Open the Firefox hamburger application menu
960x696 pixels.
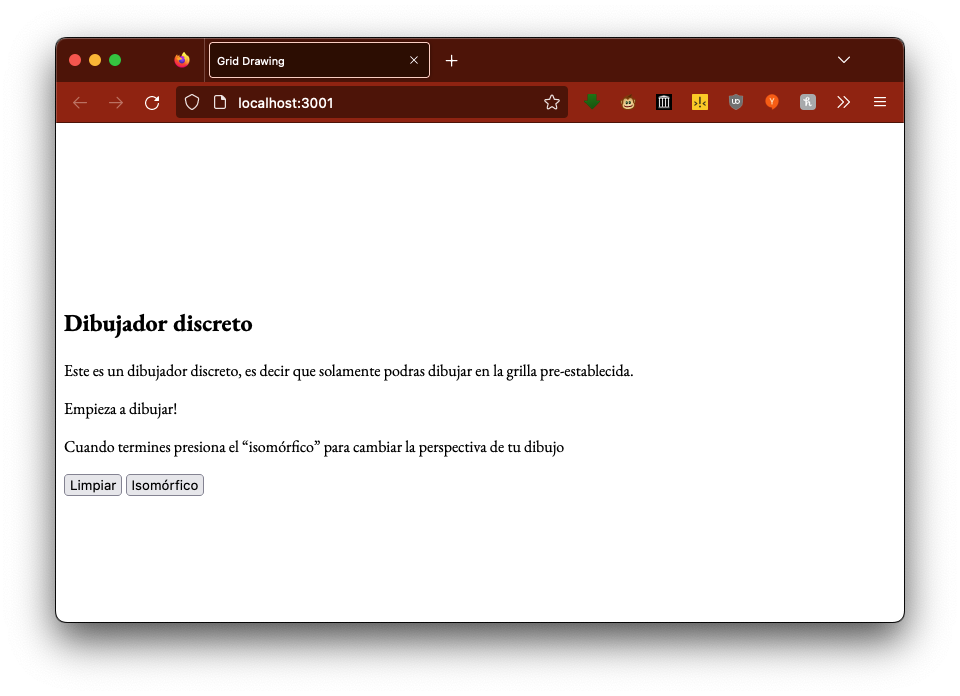click(x=880, y=102)
